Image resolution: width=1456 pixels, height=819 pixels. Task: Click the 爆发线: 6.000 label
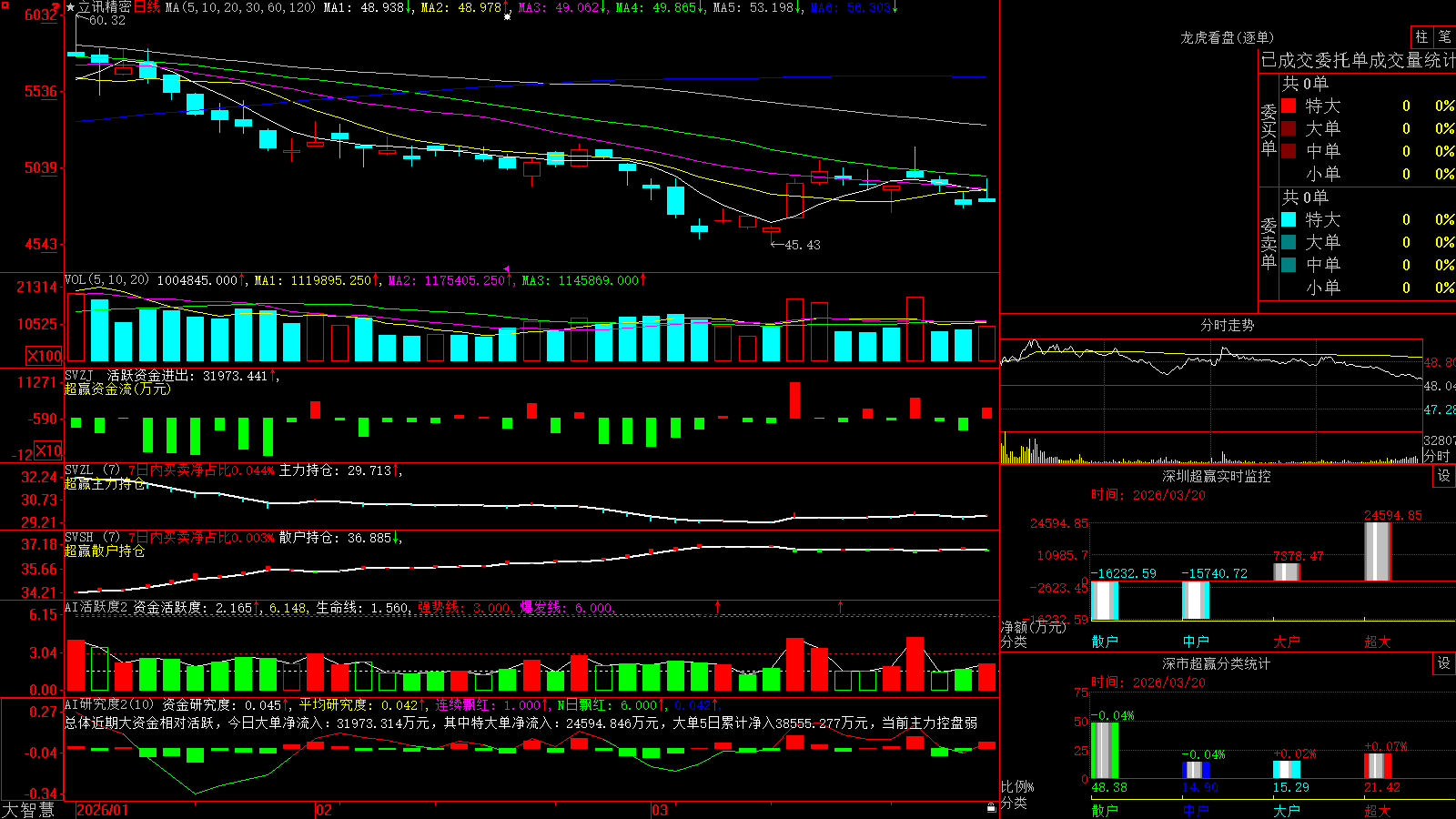pos(567,607)
